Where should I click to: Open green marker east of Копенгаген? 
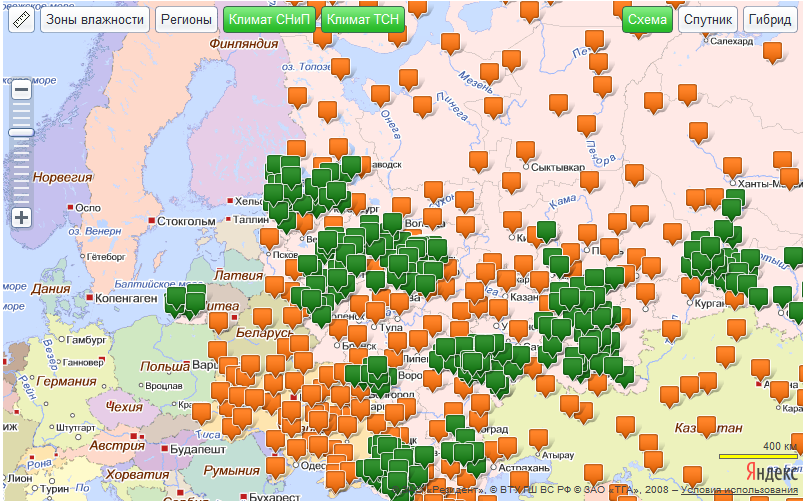click(x=177, y=298)
